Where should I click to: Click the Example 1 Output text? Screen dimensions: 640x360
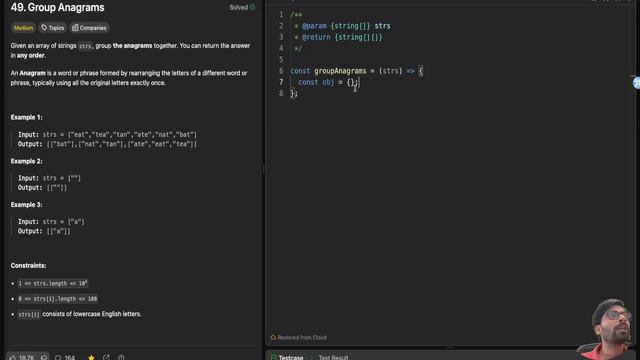click(x=107, y=144)
